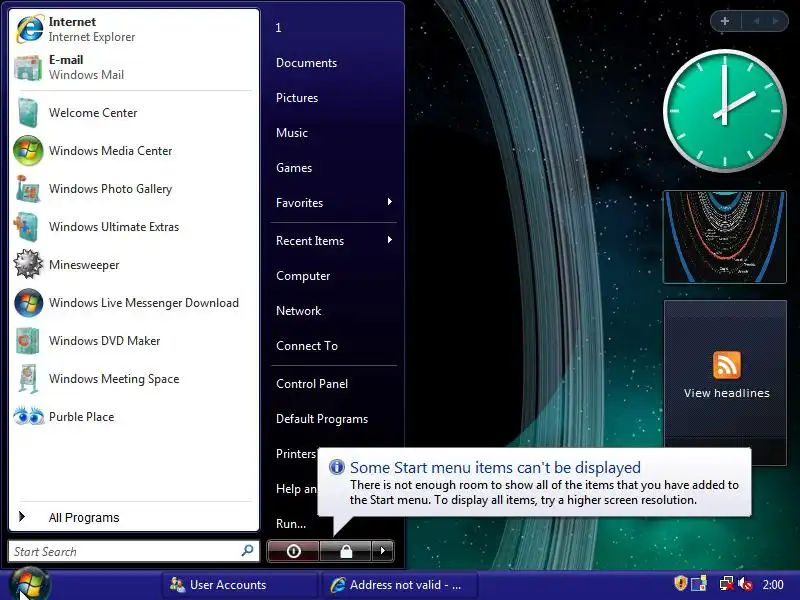The width and height of the screenshot is (800, 600).
Task: Click the power sleep button
Action: coord(293,551)
